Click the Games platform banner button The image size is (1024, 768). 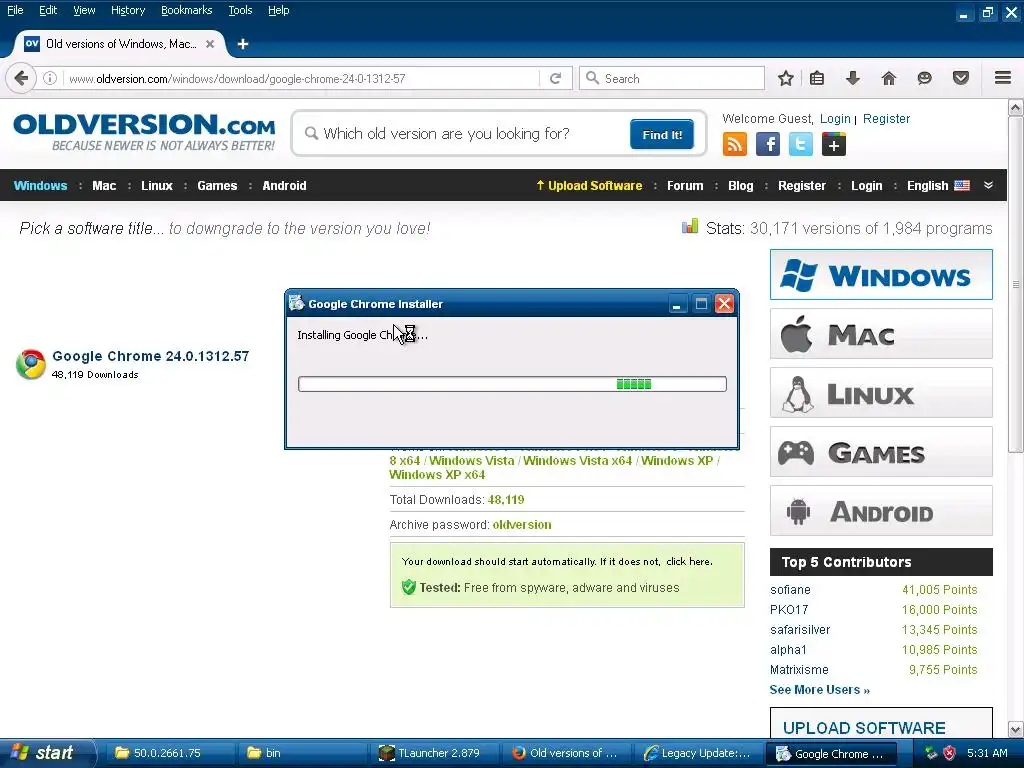[881, 451]
